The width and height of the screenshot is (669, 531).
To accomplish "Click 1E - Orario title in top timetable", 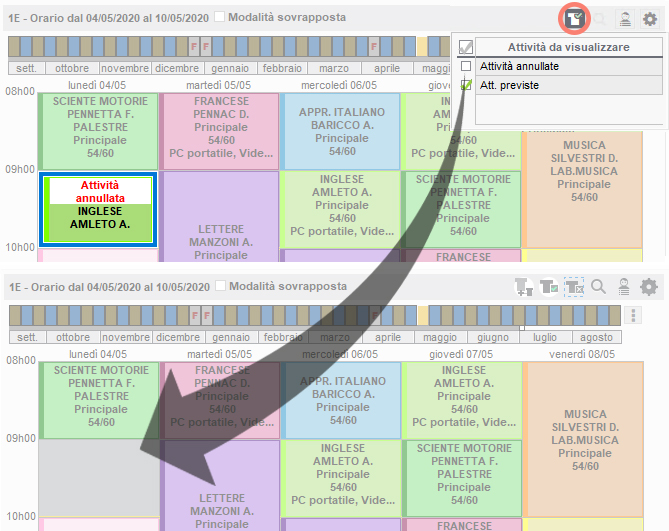I will pyautogui.click(x=108, y=18).
